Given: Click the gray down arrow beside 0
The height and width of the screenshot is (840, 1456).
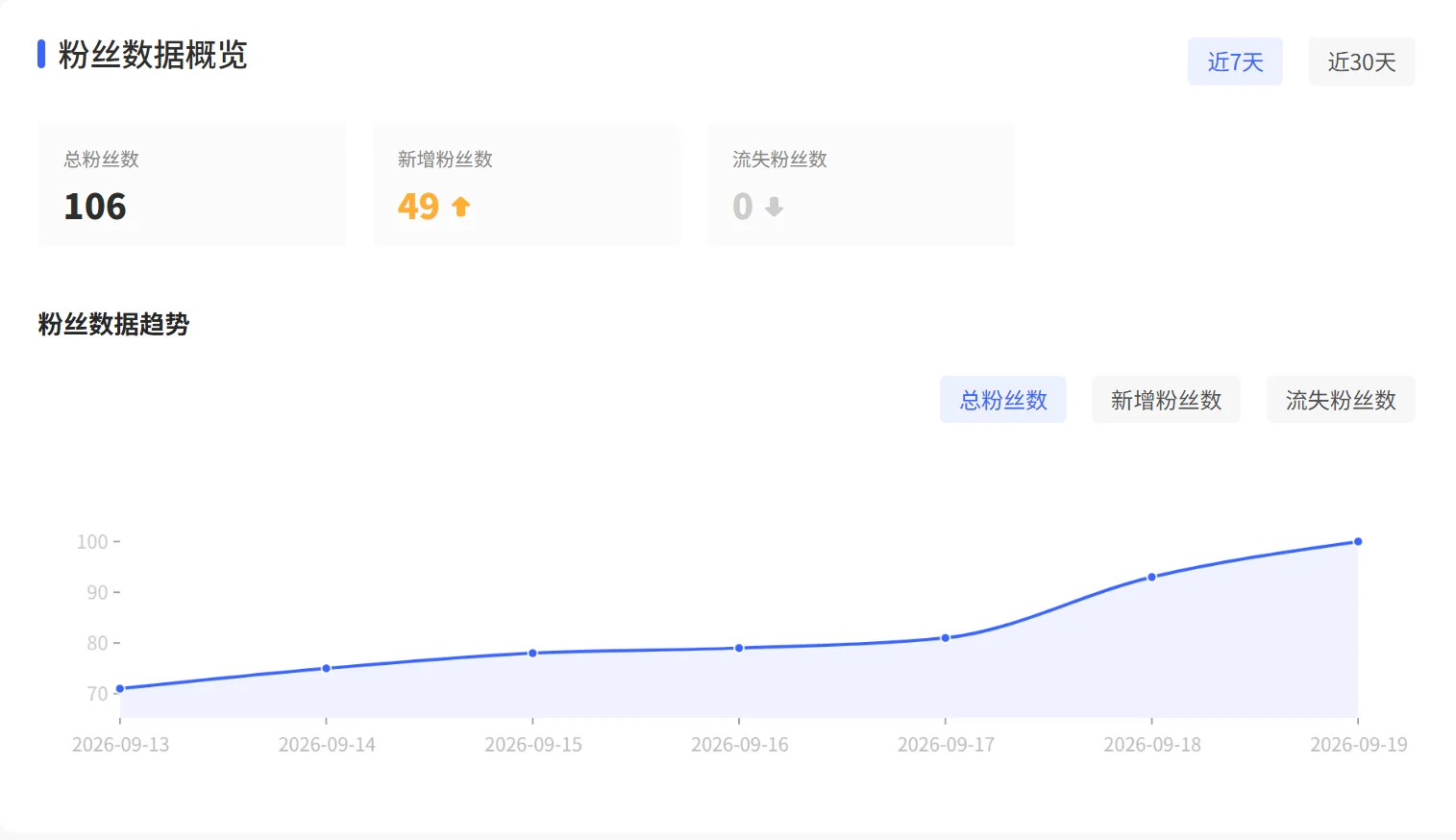Looking at the screenshot, I should tap(774, 207).
